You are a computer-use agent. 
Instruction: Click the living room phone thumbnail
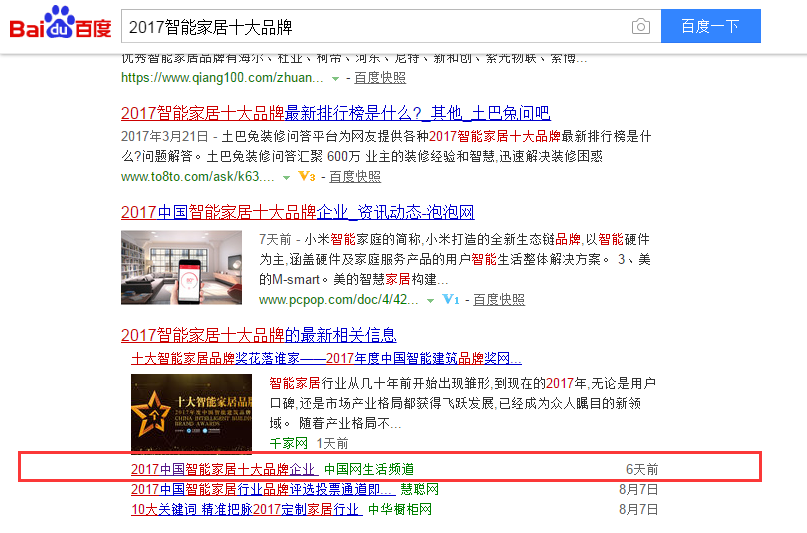(181, 268)
